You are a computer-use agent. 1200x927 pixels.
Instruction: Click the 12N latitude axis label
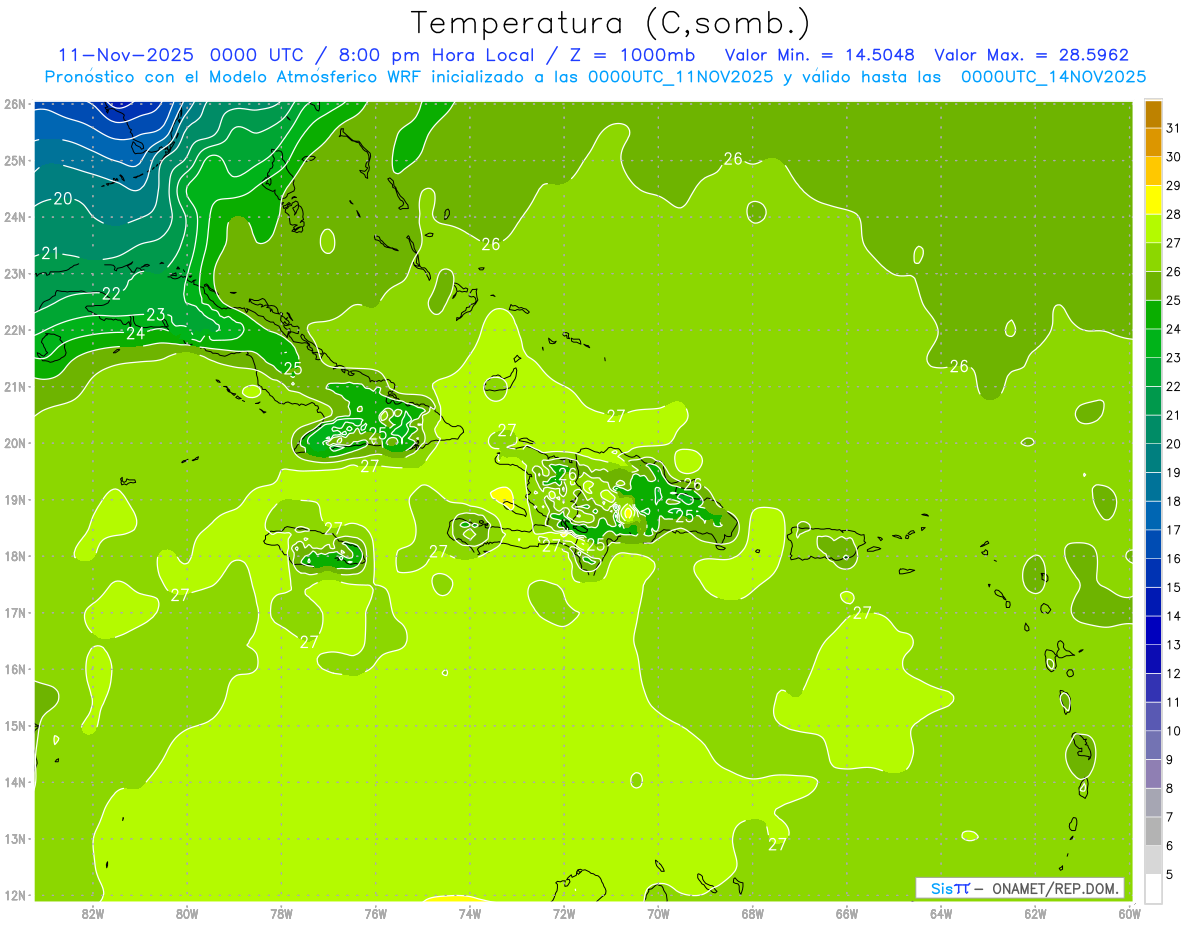(x=14, y=895)
